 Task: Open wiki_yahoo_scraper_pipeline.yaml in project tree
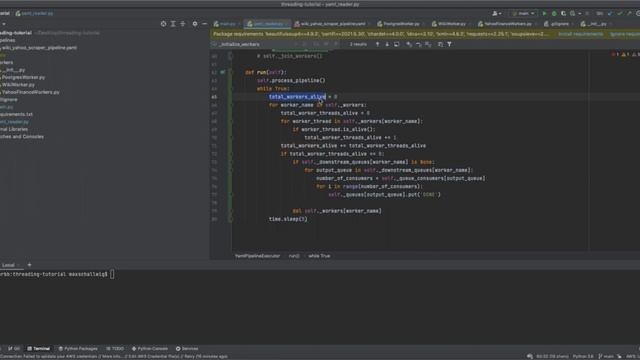tap(39, 48)
